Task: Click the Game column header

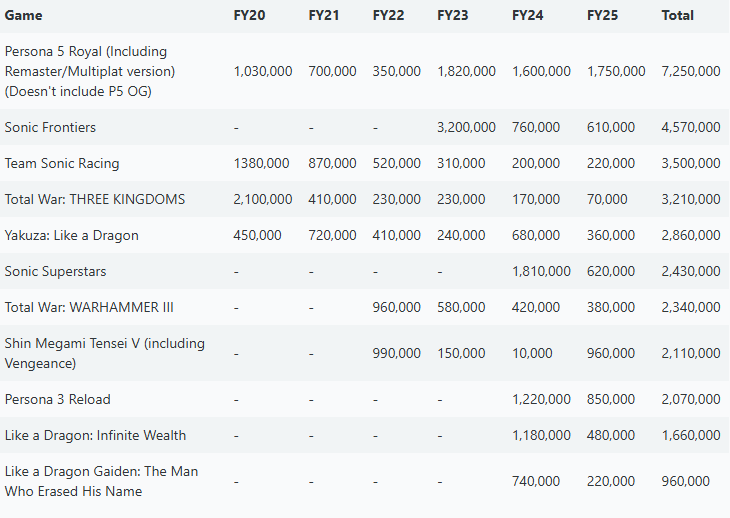Action: pyautogui.click(x=23, y=15)
